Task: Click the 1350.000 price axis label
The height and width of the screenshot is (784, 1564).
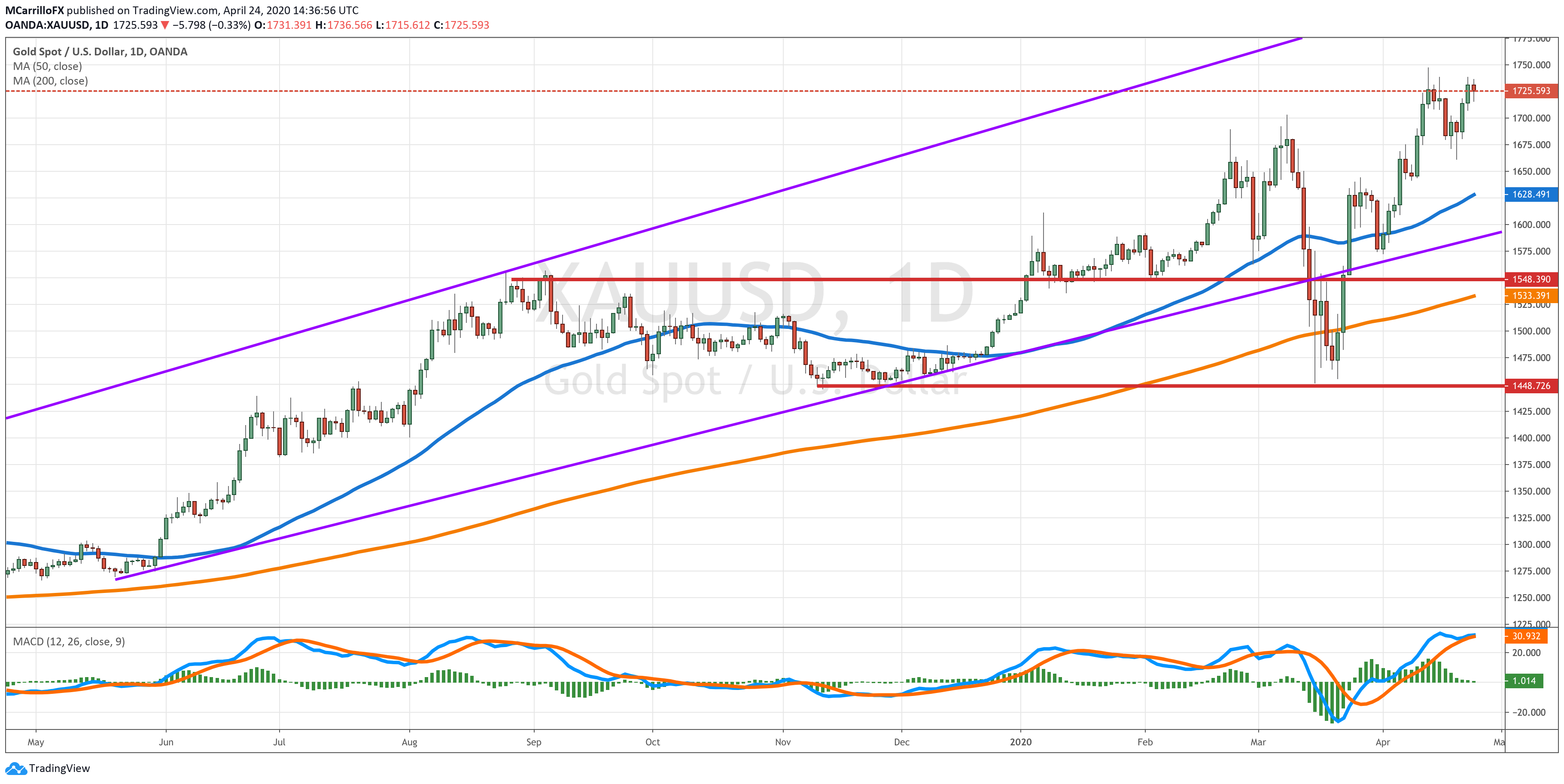Action: click(x=1531, y=492)
